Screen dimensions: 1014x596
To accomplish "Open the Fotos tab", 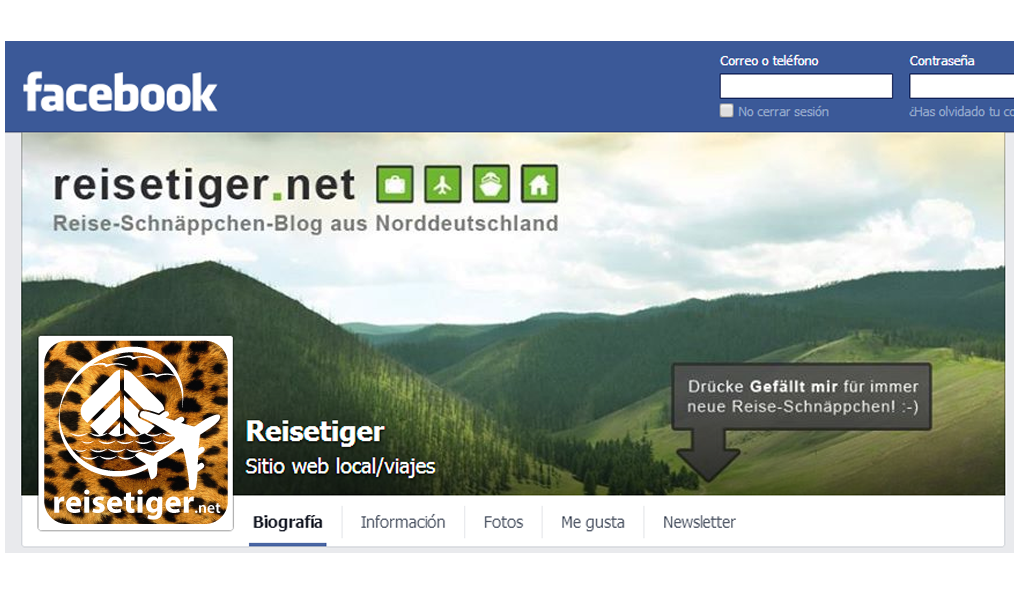I will 503,522.
